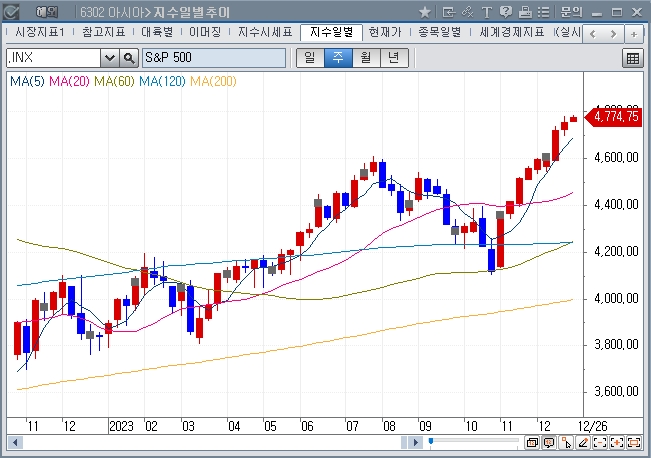Click the magnifier search icon beside .INX

point(129,58)
